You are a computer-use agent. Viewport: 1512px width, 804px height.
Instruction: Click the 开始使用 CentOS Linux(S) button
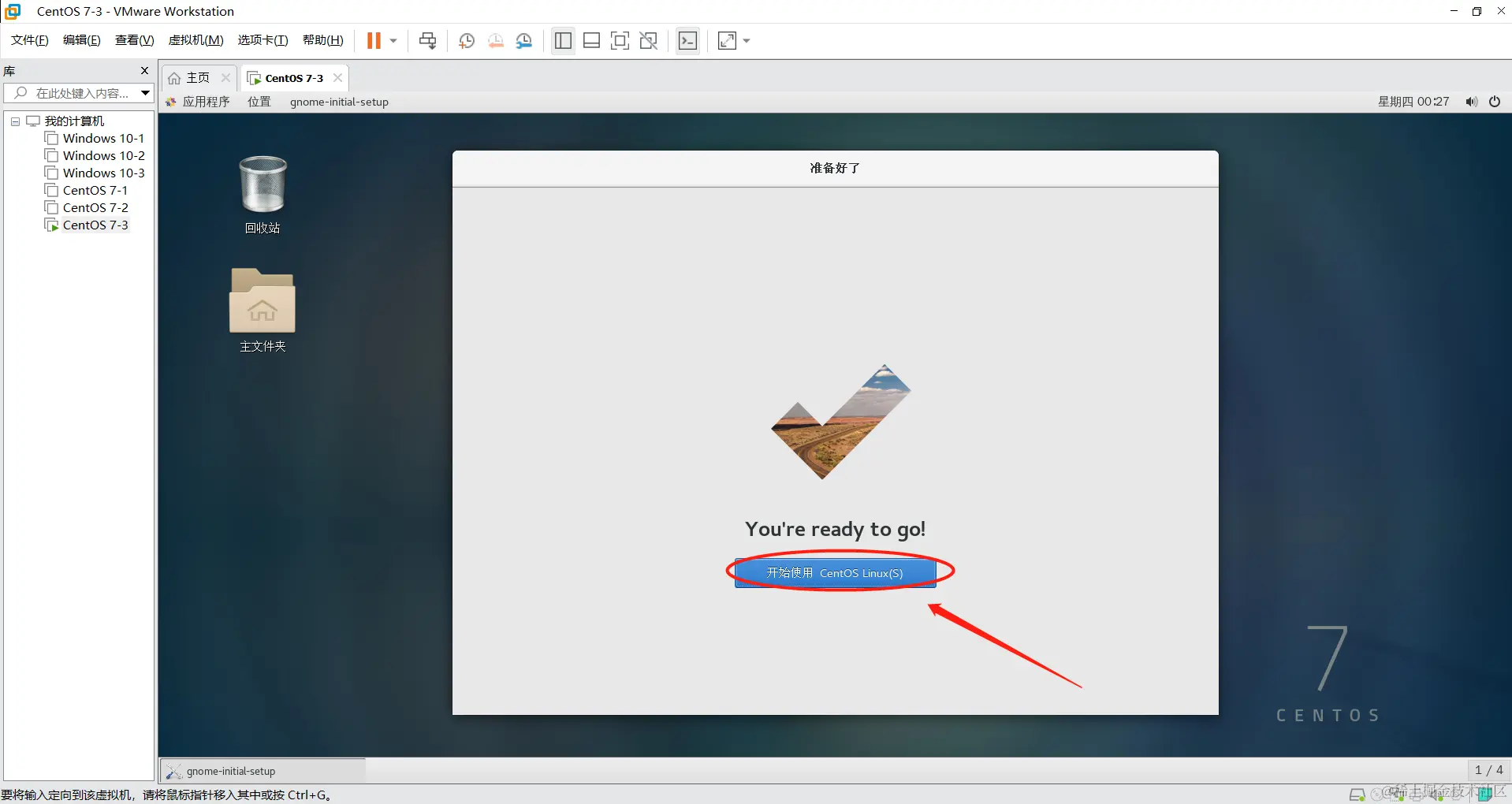pyautogui.click(x=836, y=573)
